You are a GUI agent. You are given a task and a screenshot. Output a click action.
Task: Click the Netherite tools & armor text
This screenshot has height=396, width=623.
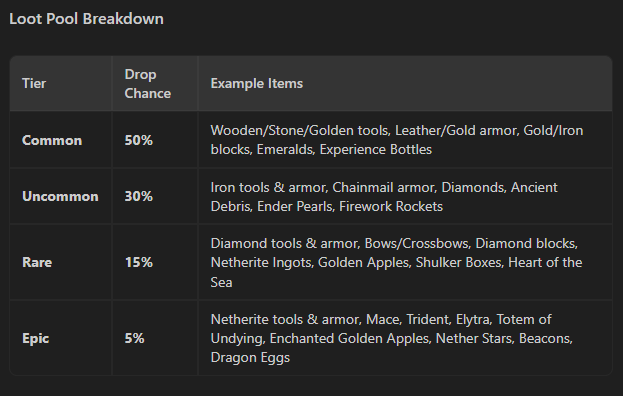285,319
